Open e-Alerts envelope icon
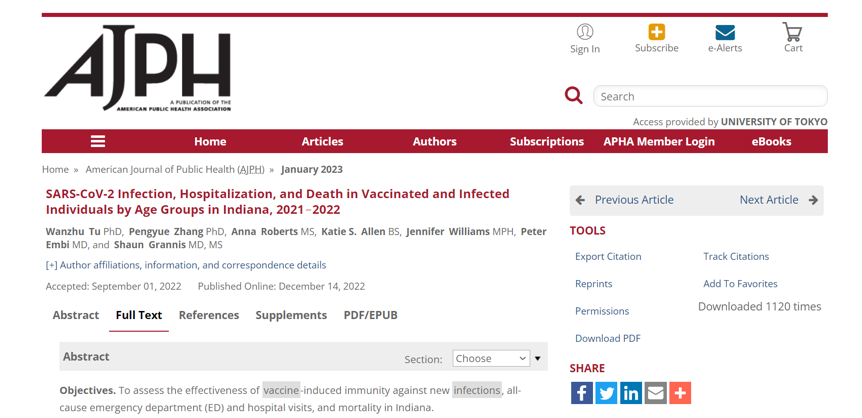The height and width of the screenshot is (418, 862). click(x=725, y=33)
